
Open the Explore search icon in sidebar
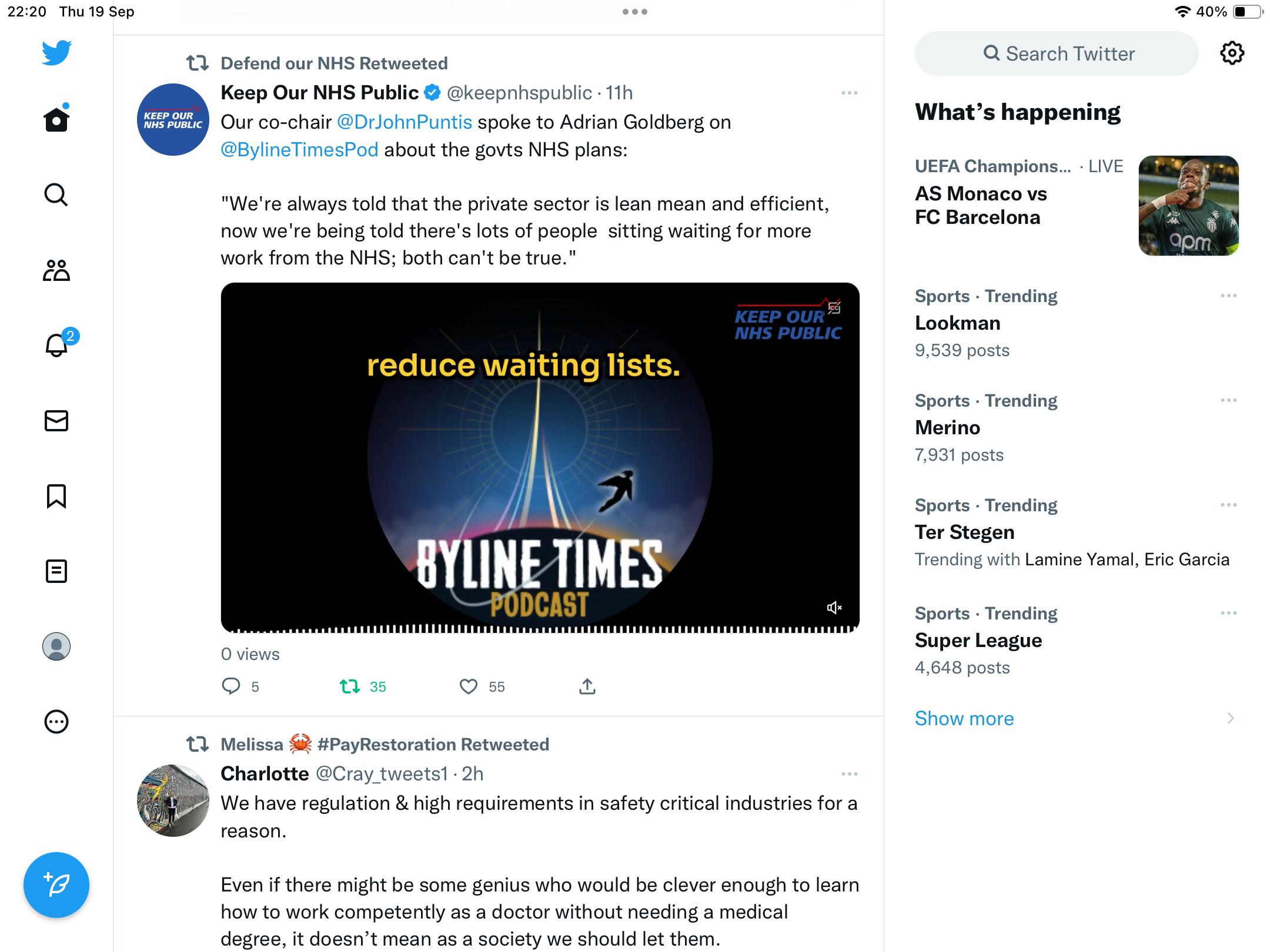coord(56,195)
